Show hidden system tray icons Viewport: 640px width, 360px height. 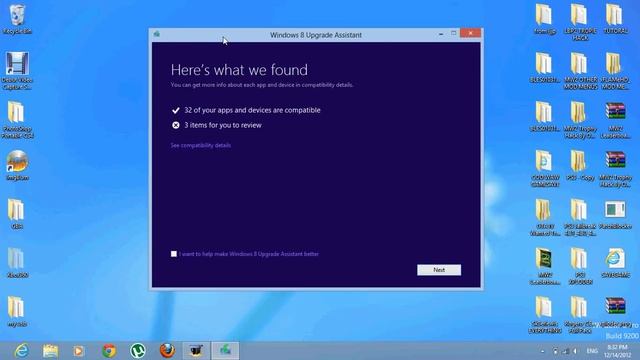click(542, 351)
